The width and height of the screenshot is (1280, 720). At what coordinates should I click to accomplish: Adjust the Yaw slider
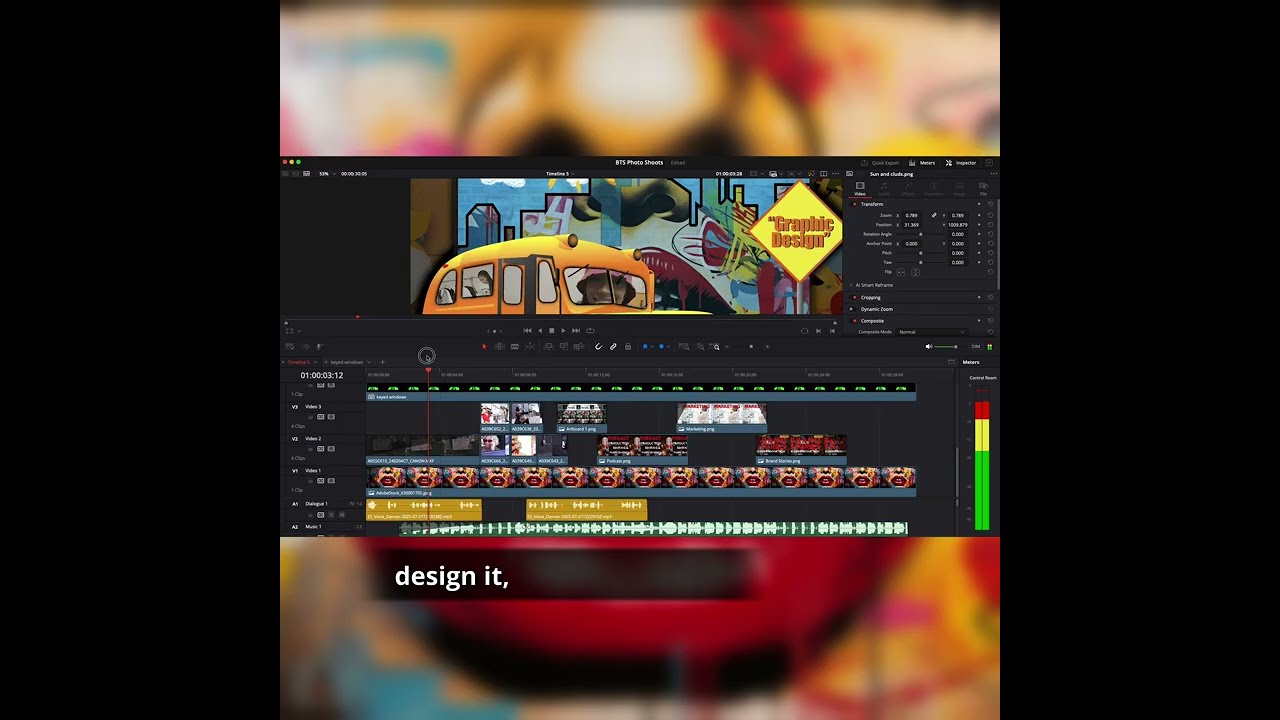(921, 262)
